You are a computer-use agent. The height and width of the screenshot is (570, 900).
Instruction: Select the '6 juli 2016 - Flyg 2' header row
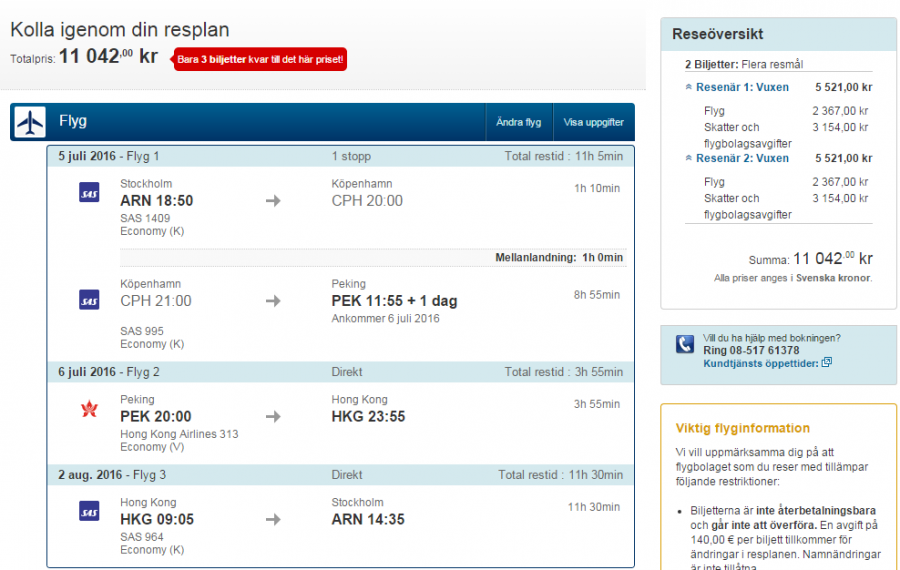[340, 372]
